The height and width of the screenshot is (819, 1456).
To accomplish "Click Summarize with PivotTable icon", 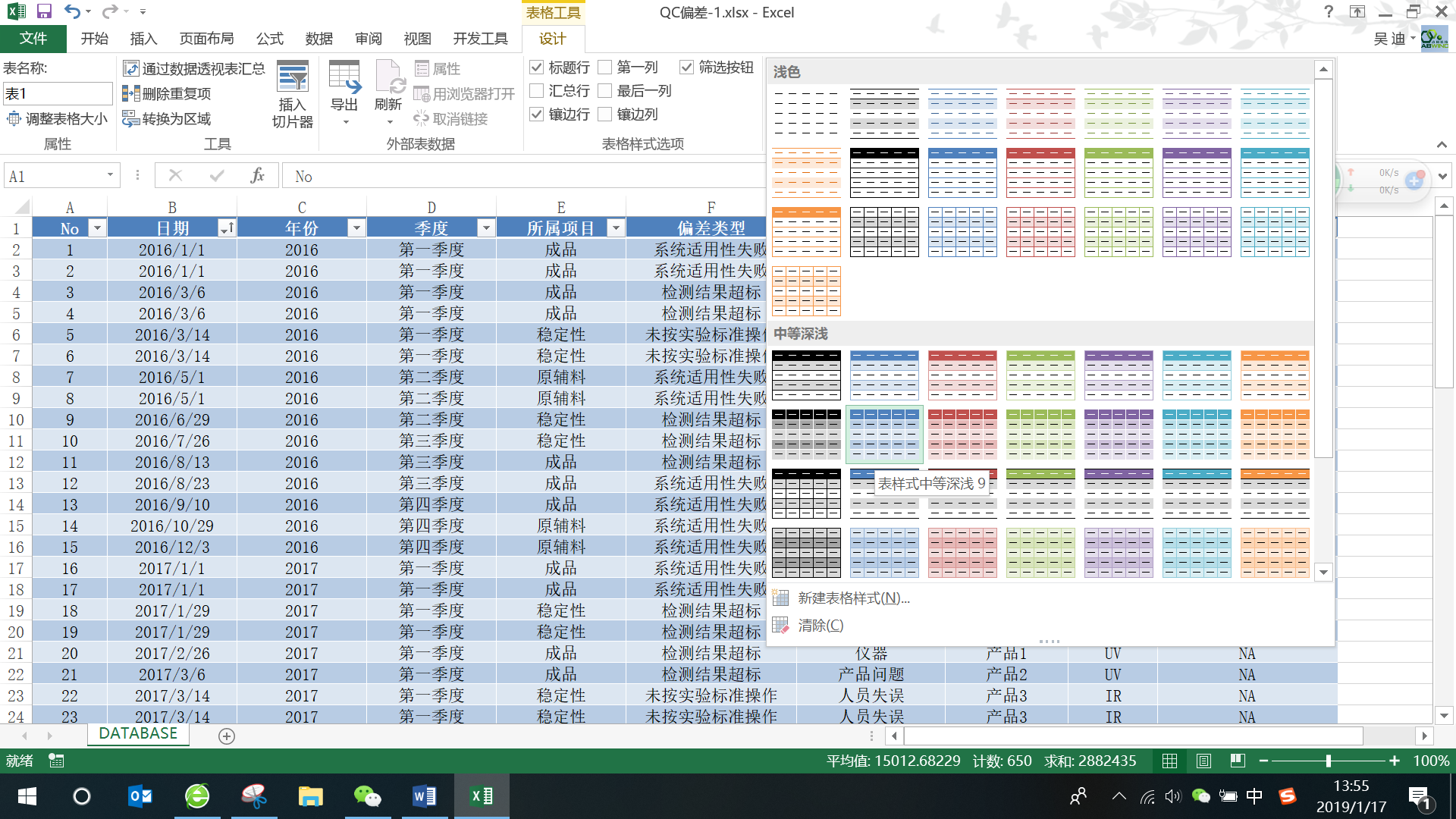I will 131,69.
